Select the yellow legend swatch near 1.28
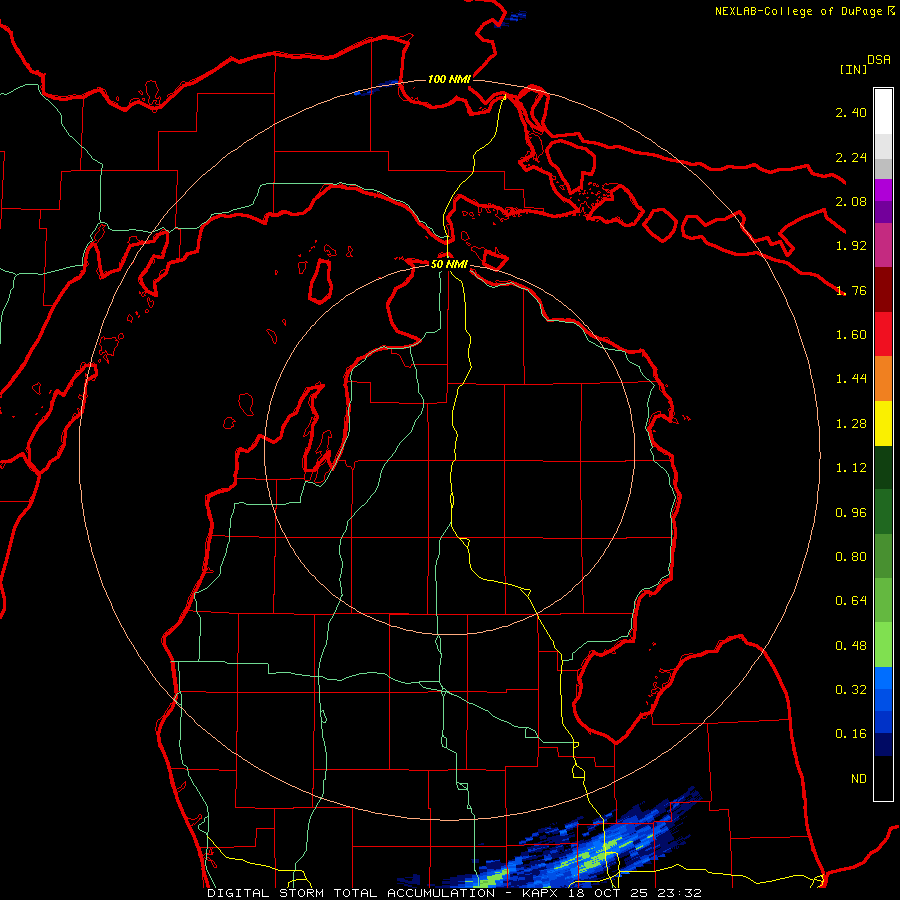 tap(883, 423)
